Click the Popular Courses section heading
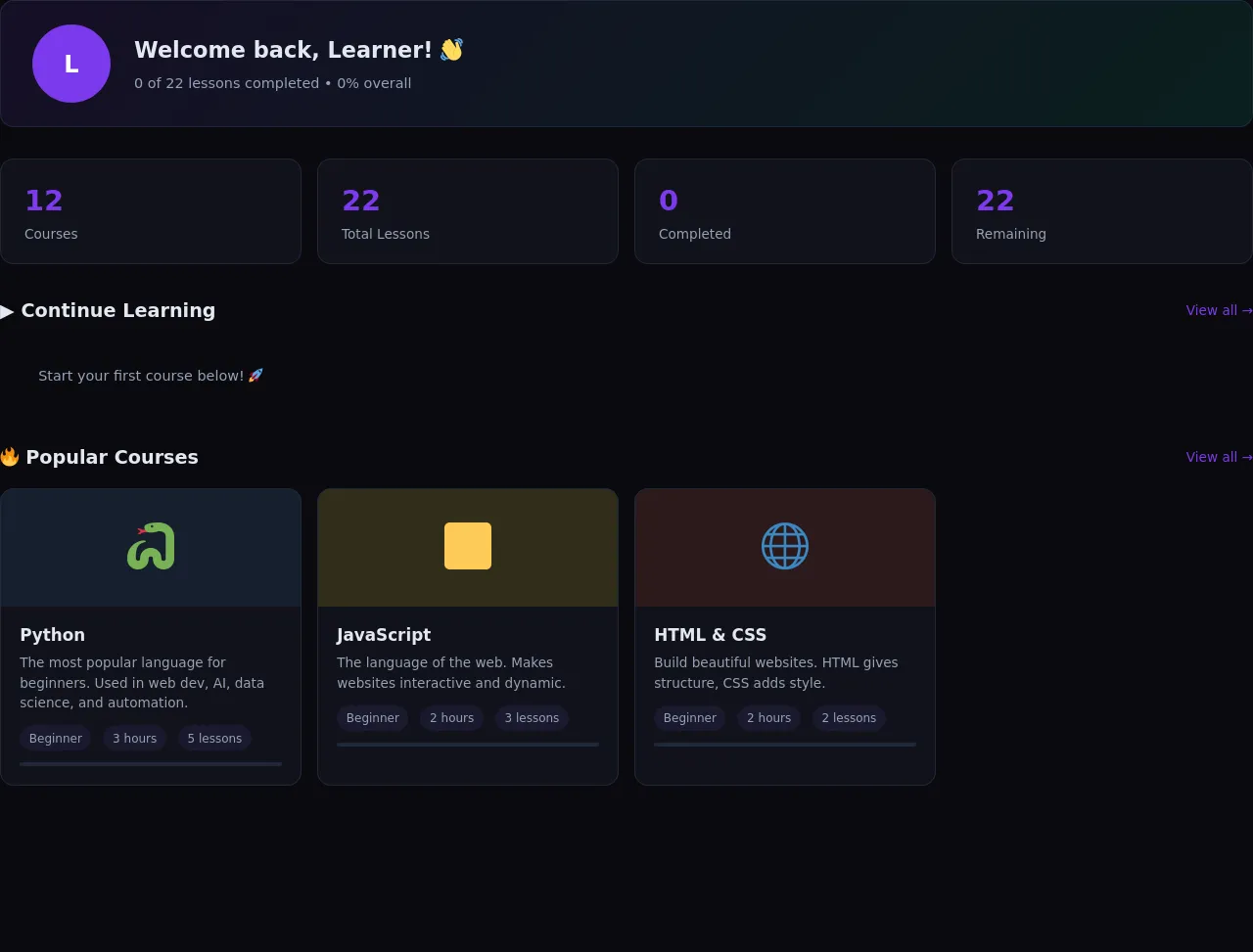 [99, 457]
